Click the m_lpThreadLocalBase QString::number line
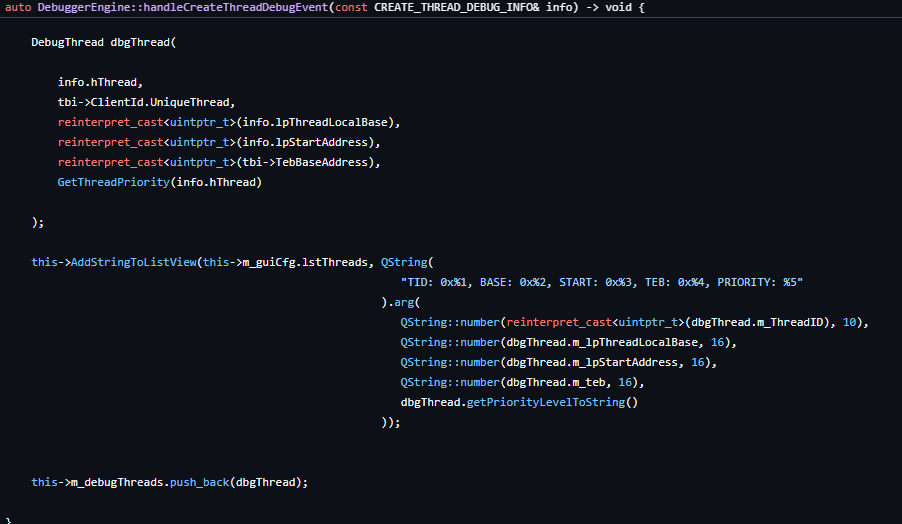Screen dimensions: 902x524 [568, 342]
